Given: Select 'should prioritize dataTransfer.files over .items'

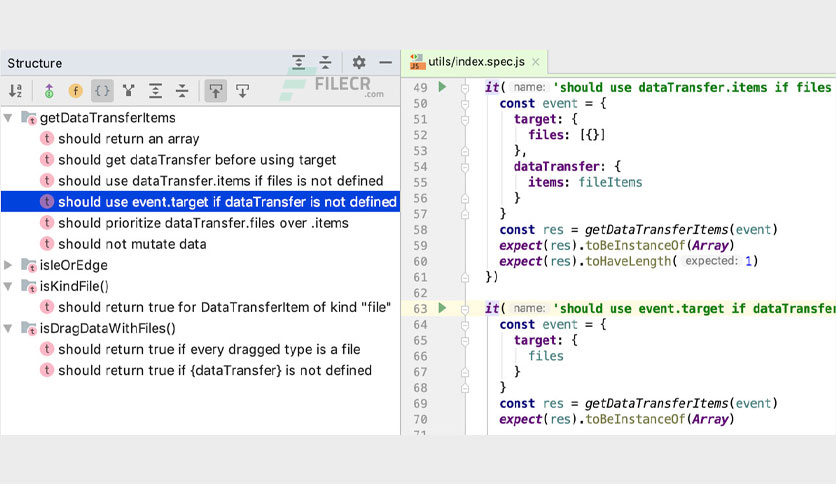Looking at the screenshot, I should click(x=200, y=223).
